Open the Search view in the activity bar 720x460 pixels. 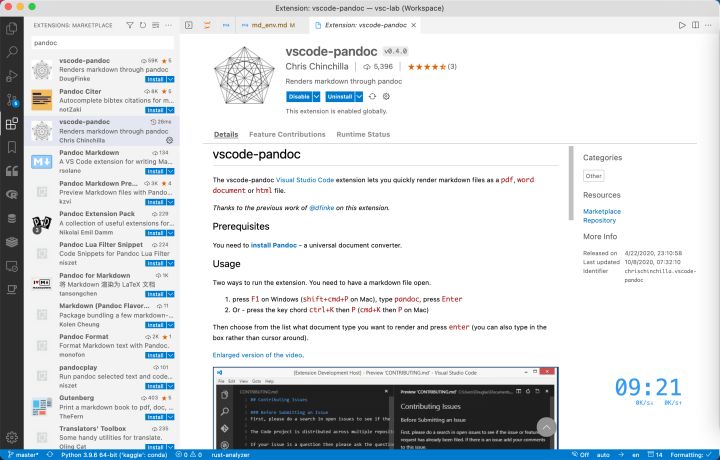(x=11, y=51)
